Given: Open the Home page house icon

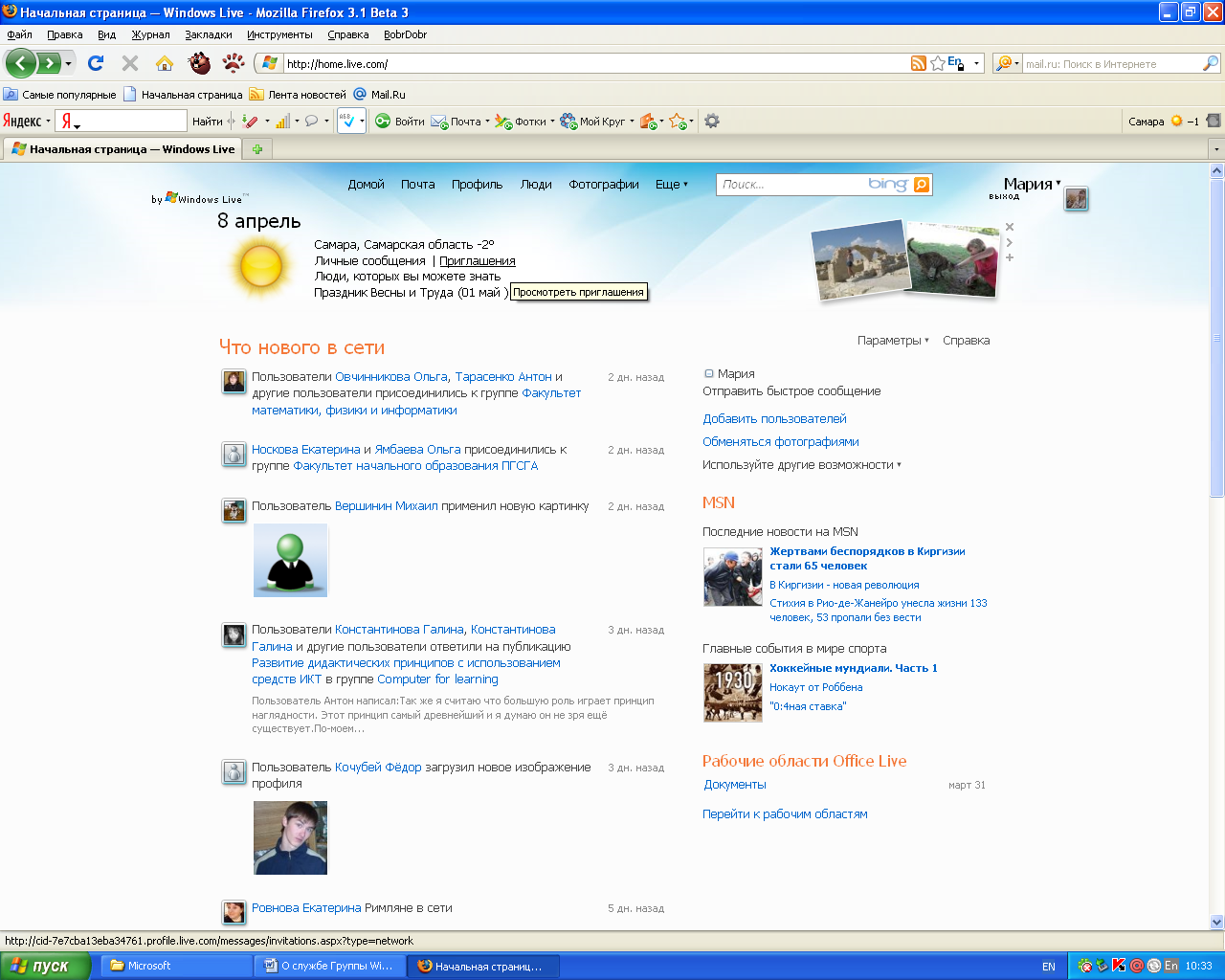Looking at the screenshot, I should click(x=165, y=63).
